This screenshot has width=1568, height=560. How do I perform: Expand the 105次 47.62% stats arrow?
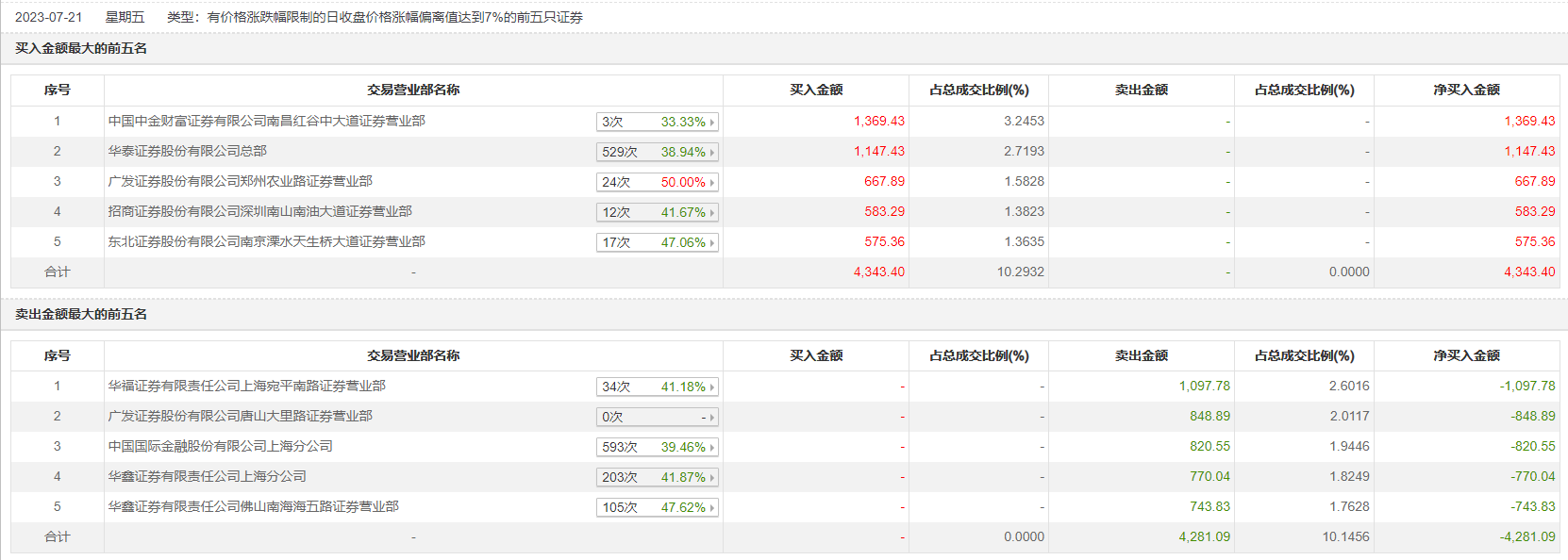[712, 508]
